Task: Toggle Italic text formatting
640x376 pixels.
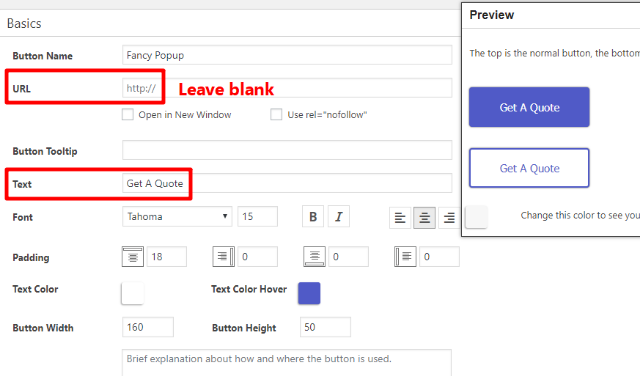Action: coord(339,216)
